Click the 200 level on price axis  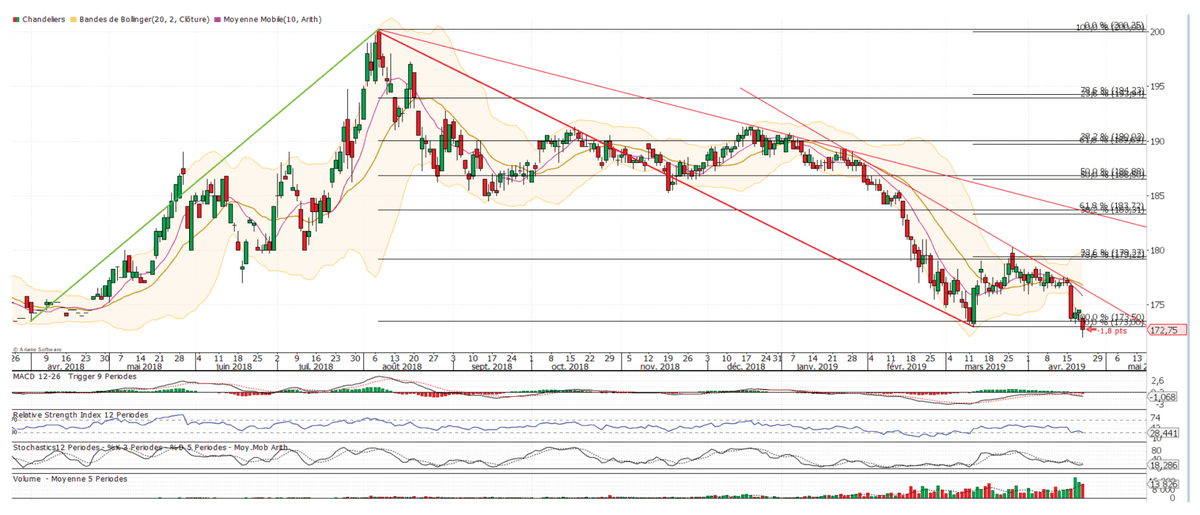(x=1158, y=32)
